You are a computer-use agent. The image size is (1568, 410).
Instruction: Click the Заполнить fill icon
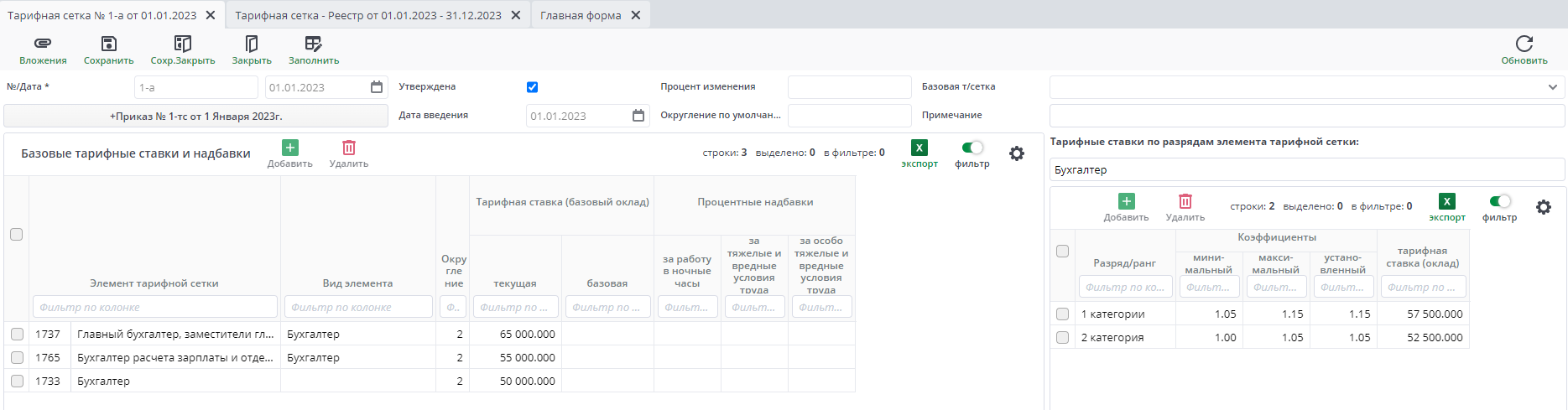pos(314,44)
